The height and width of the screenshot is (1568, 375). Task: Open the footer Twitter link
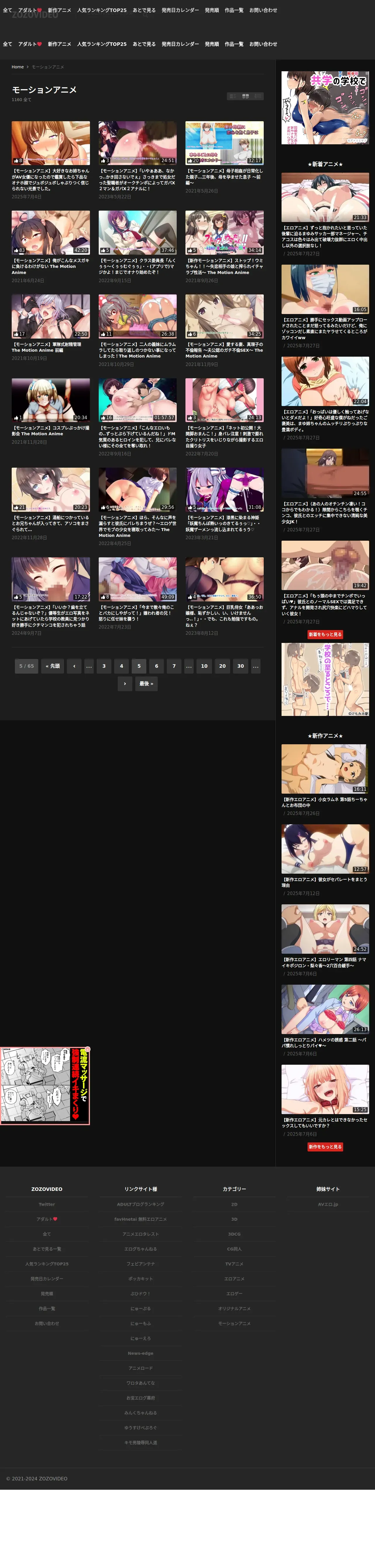(47, 1204)
